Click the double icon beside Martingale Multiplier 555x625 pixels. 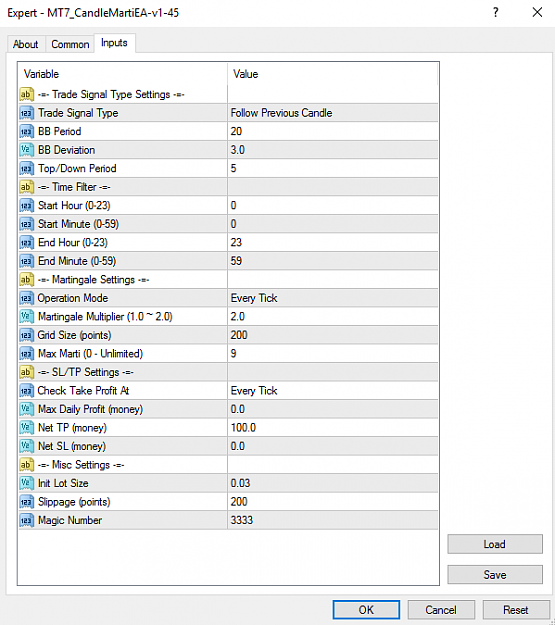click(x=26, y=317)
